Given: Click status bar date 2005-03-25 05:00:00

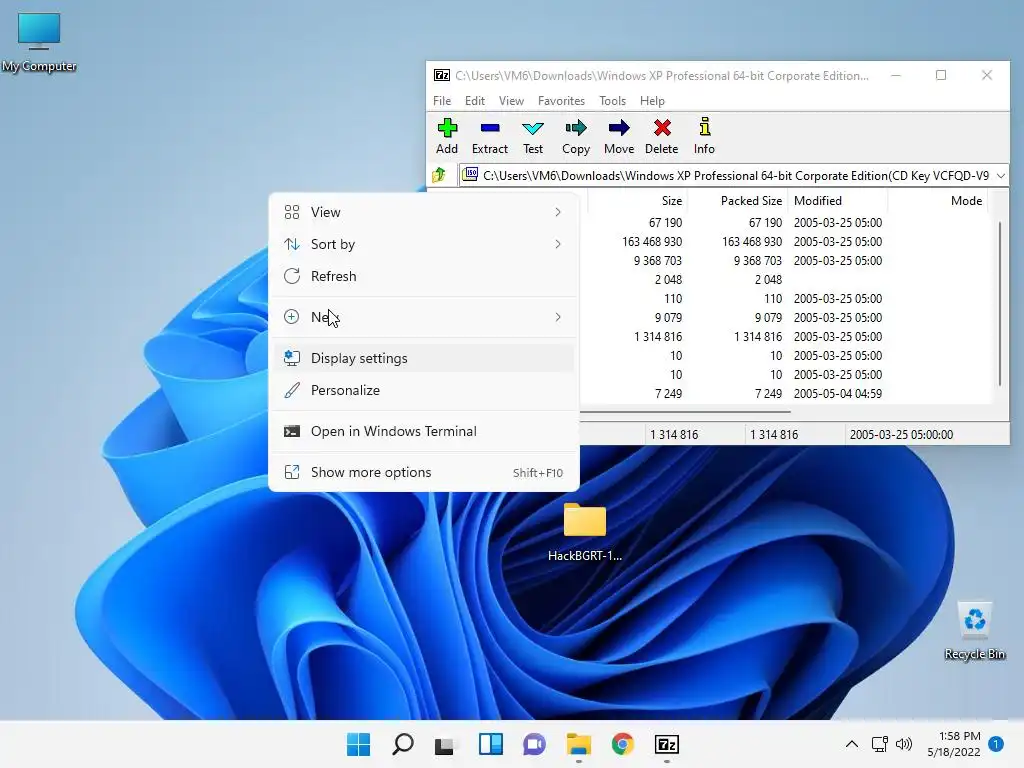Looking at the screenshot, I should 901,434.
